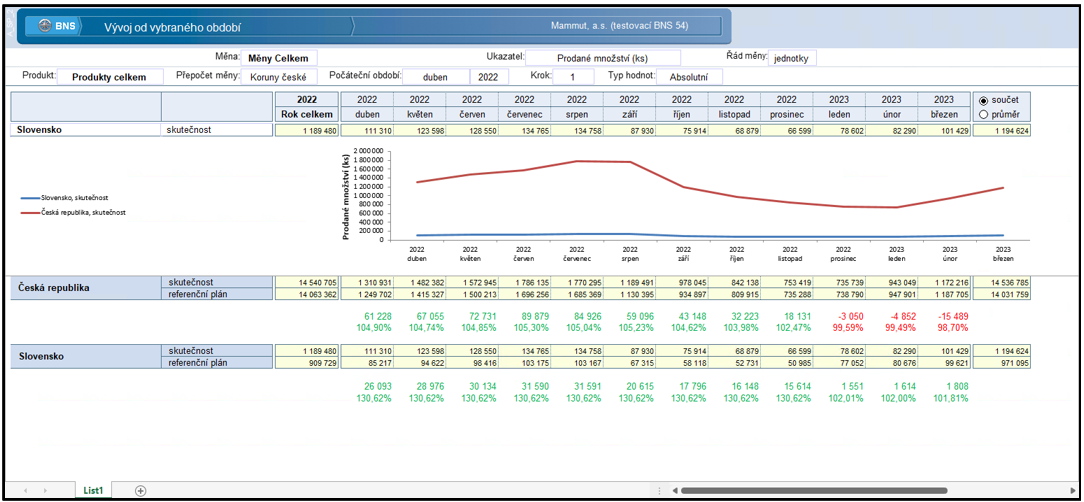Viewport: 1084px width, 502px height.
Task: Select the červenec column header
Action: click(x=524, y=114)
